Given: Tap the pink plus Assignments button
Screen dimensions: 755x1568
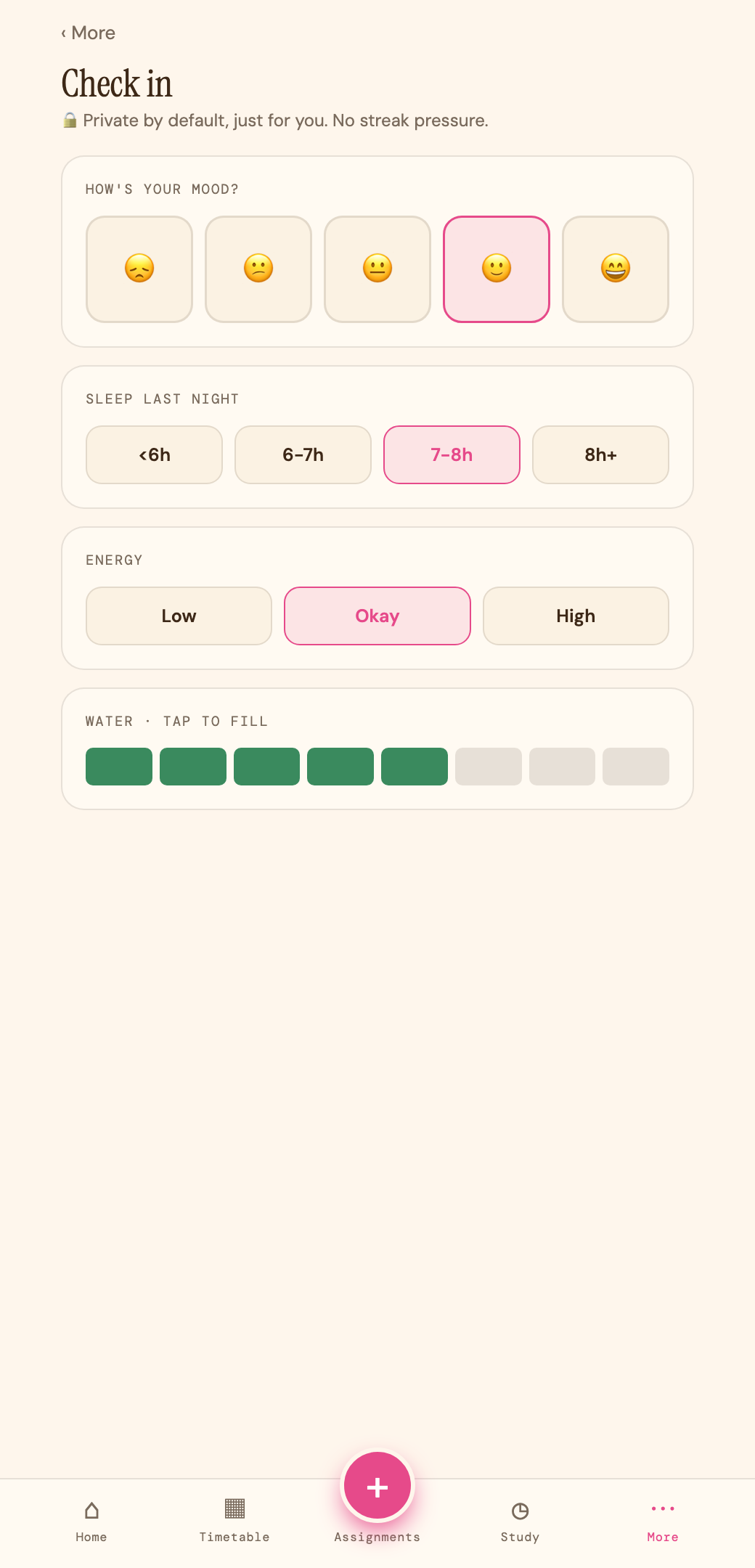Looking at the screenshot, I should 377,1487.
